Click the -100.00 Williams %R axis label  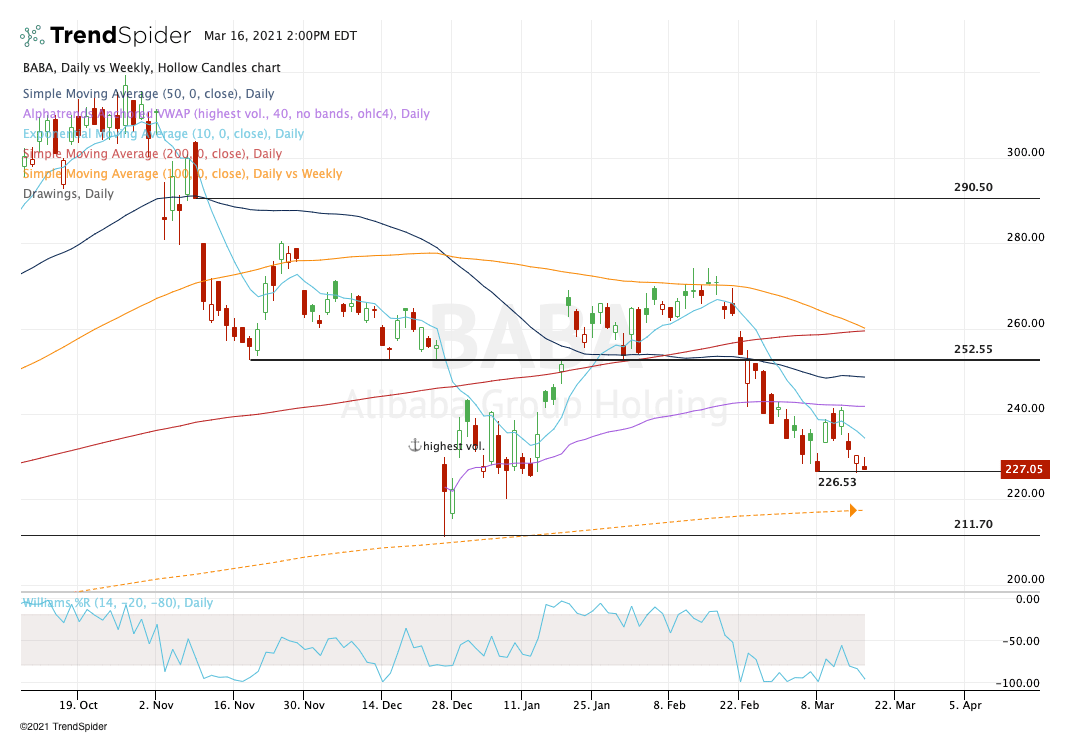point(1018,683)
